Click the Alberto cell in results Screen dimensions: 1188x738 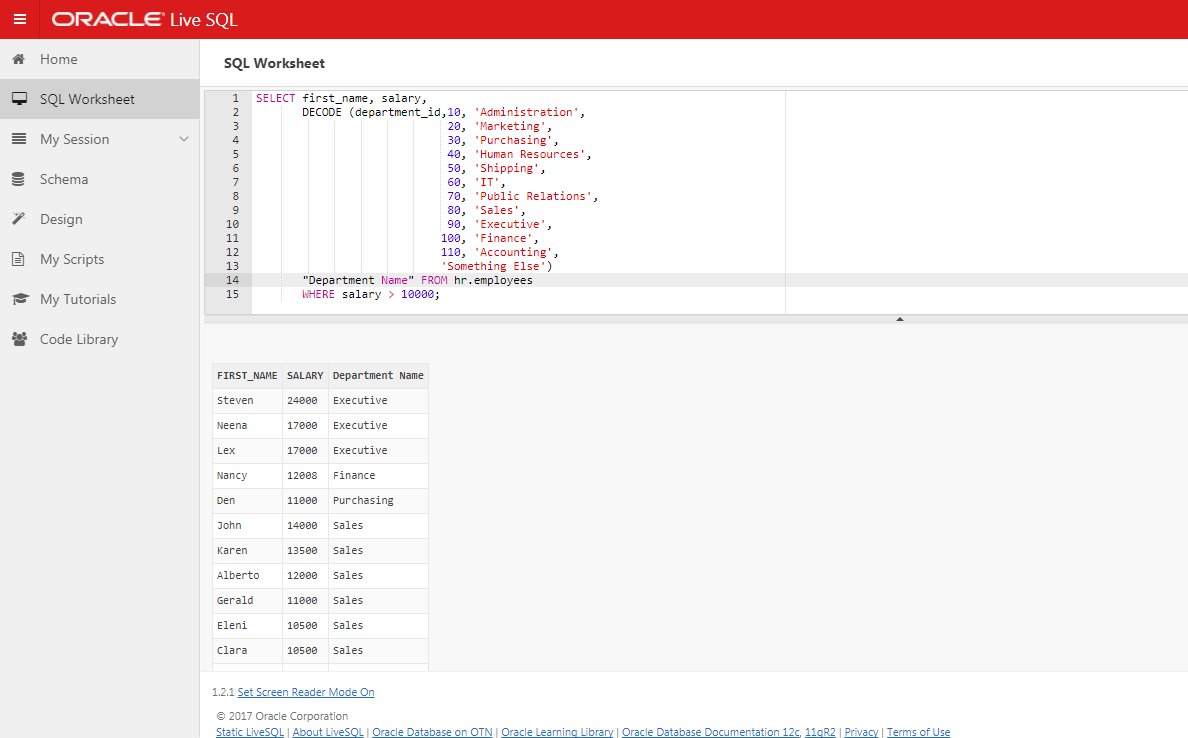(x=247, y=576)
